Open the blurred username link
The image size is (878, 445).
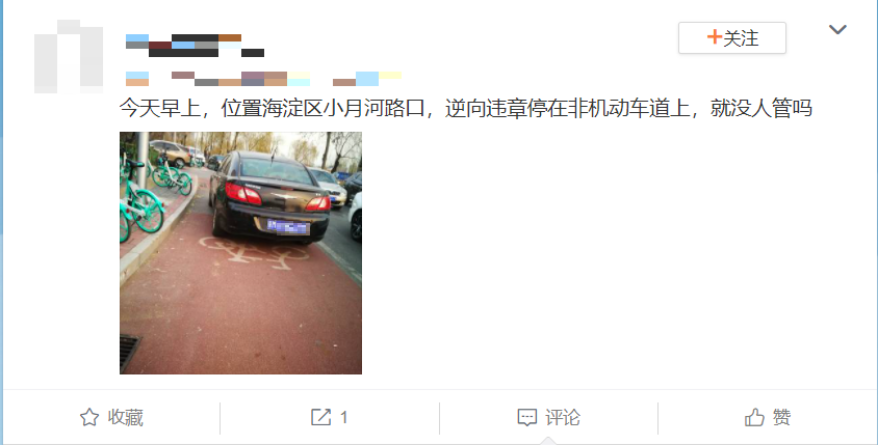pos(195,45)
